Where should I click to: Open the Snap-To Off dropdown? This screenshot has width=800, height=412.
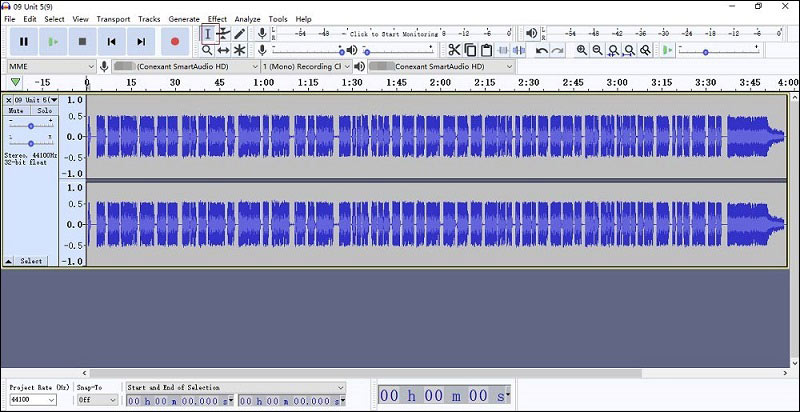point(97,400)
